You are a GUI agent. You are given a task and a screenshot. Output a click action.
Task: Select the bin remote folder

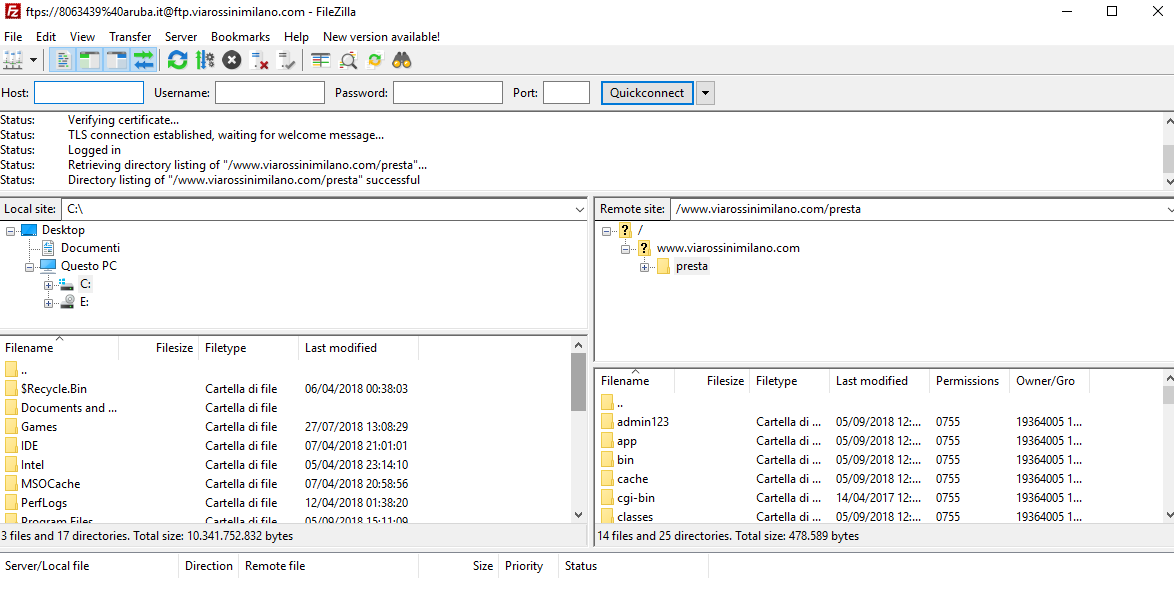pos(625,460)
